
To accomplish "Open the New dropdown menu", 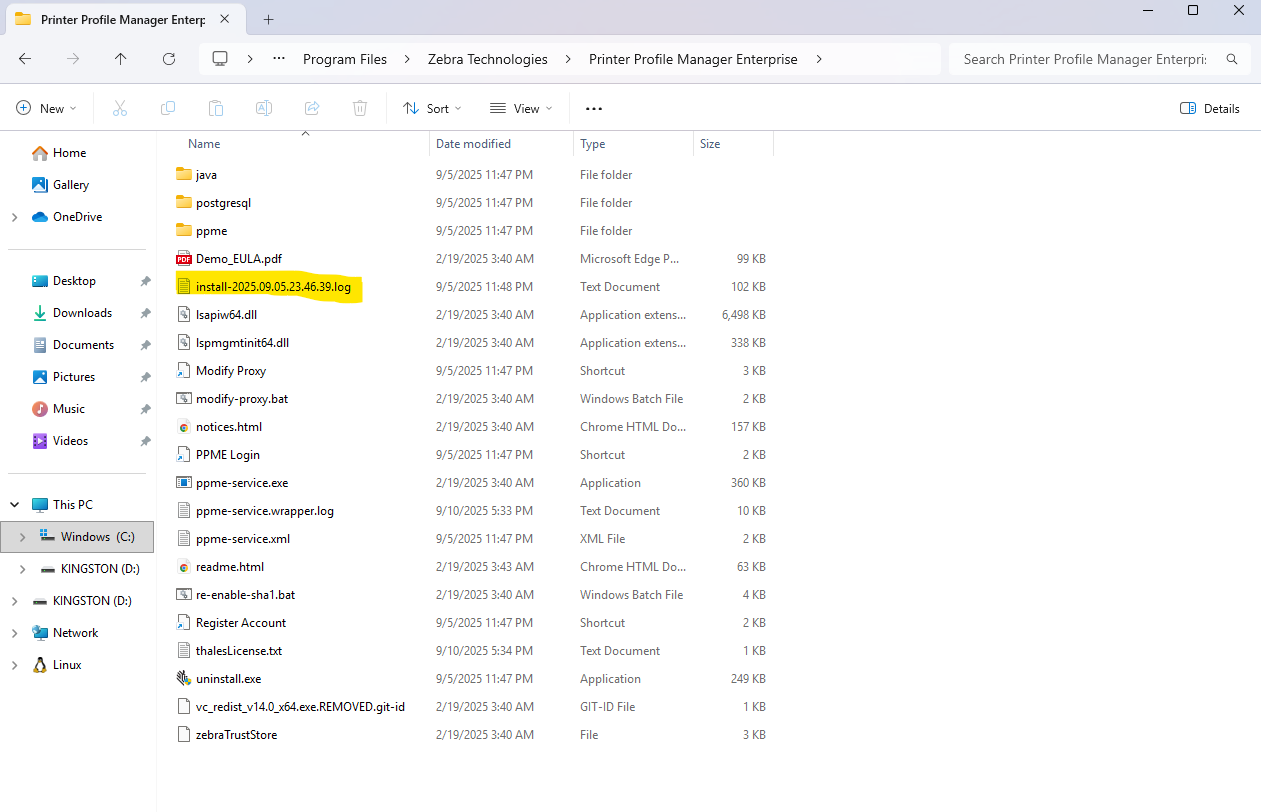I will pyautogui.click(x=47, y=108).
